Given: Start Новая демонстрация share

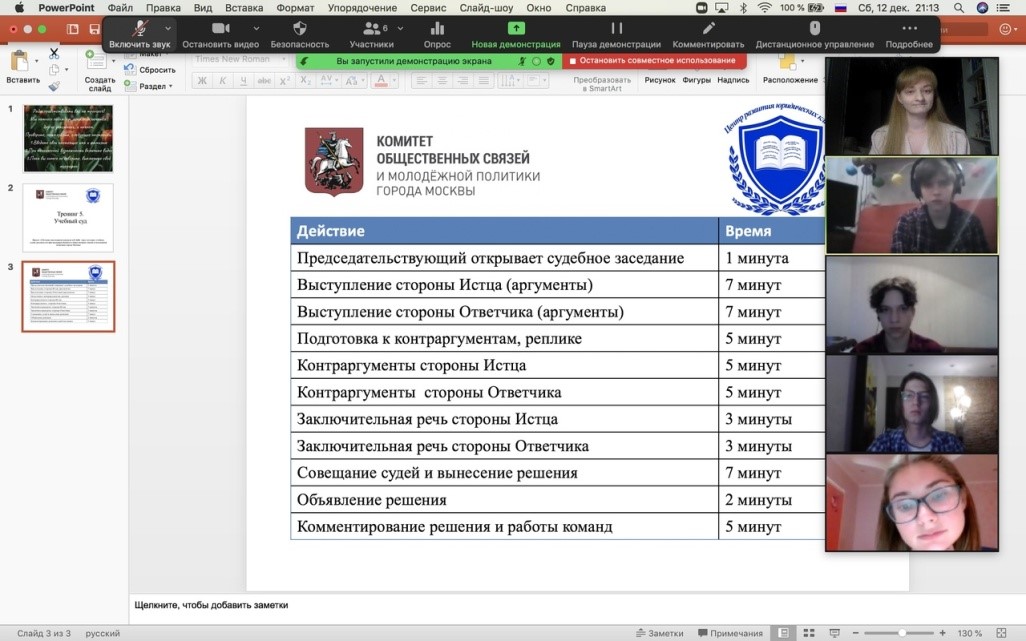Looking at the screenshot, I should [x=516, y=35].
